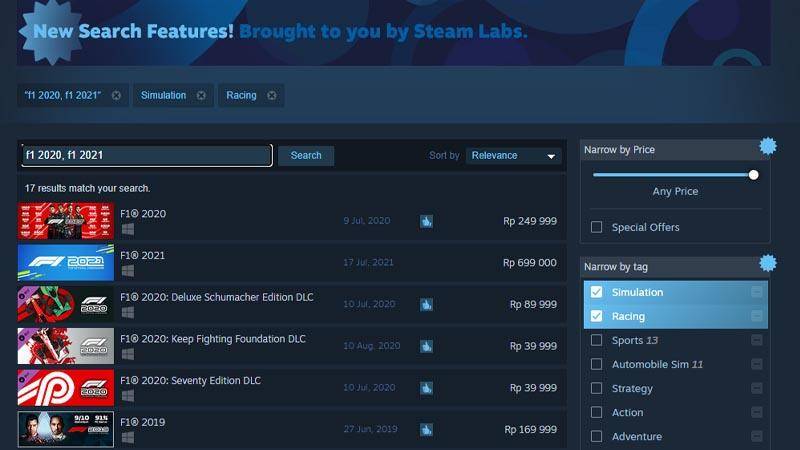Click the "Rp 699 000" price of F1 2021
The image size is (800, 450).
click(530, 263)
